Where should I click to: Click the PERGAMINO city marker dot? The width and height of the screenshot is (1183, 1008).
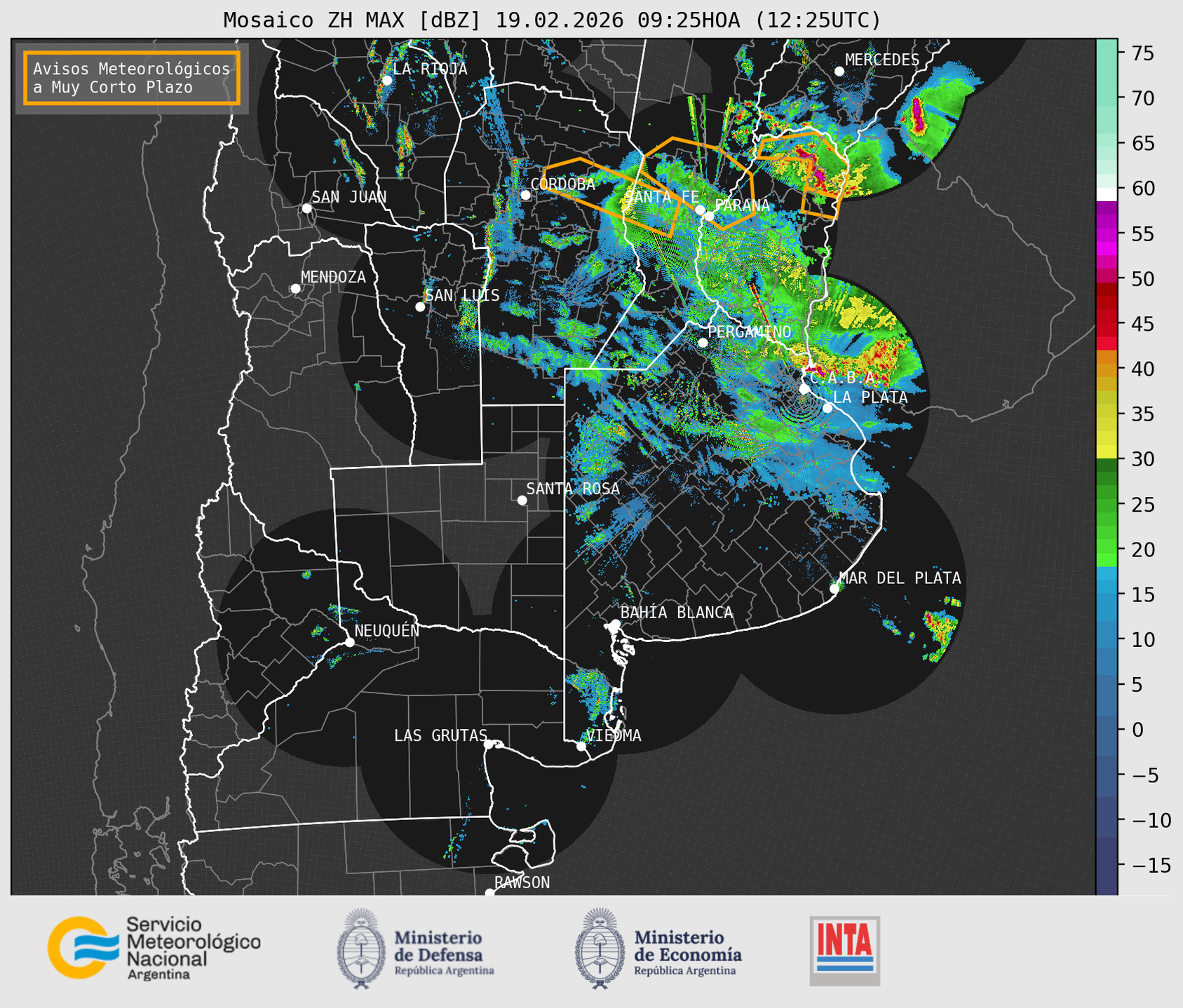tap(703, 343)
